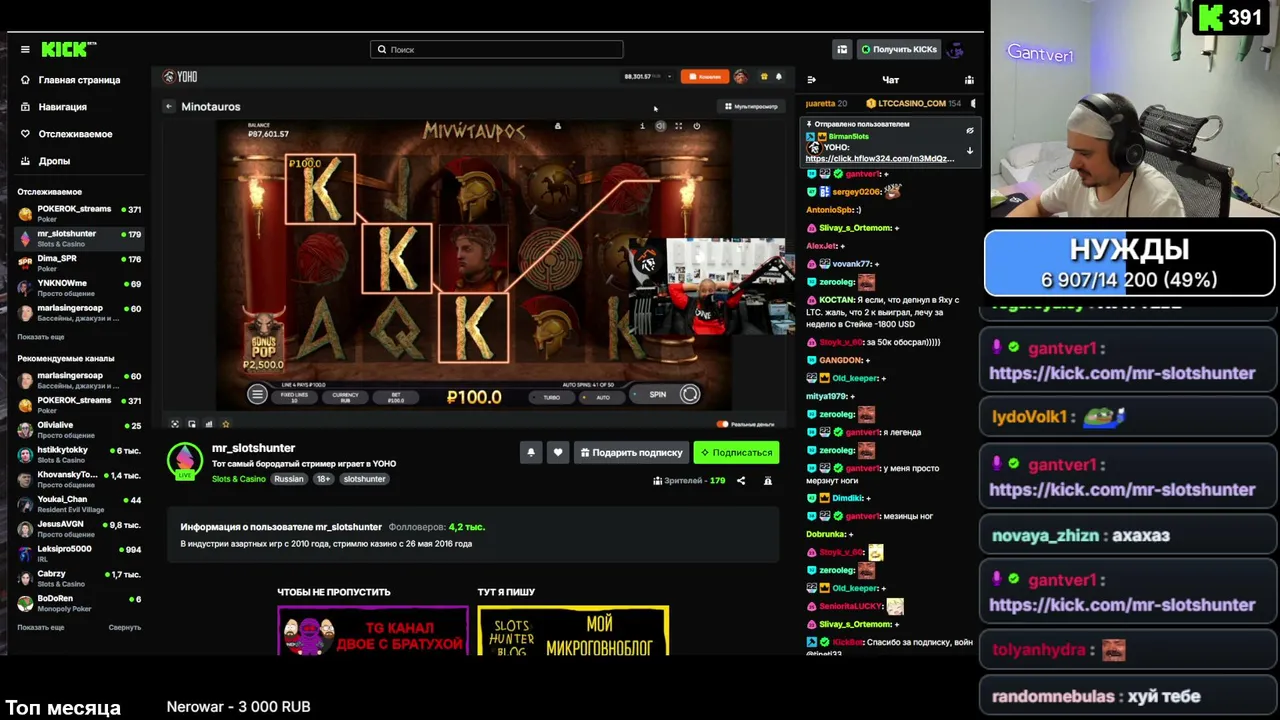
Task: Click the mr_slotshunter channel avatar
Action: click(184, 461)
